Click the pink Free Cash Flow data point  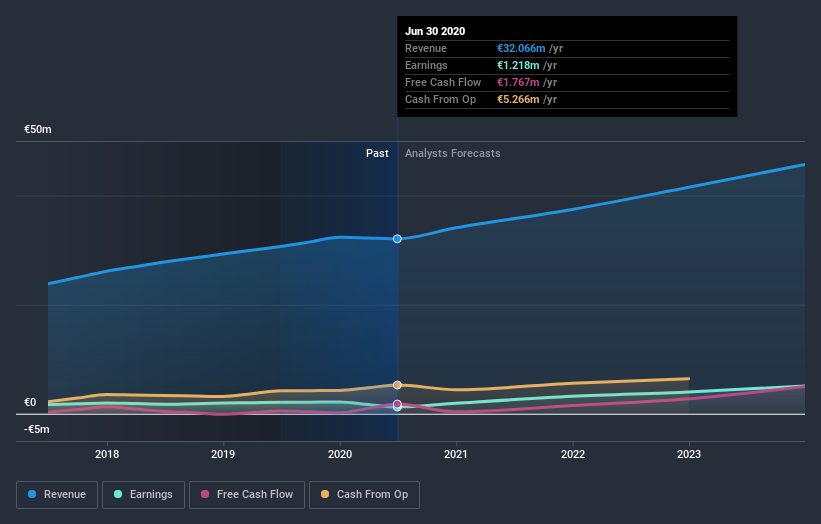(397, 404)
